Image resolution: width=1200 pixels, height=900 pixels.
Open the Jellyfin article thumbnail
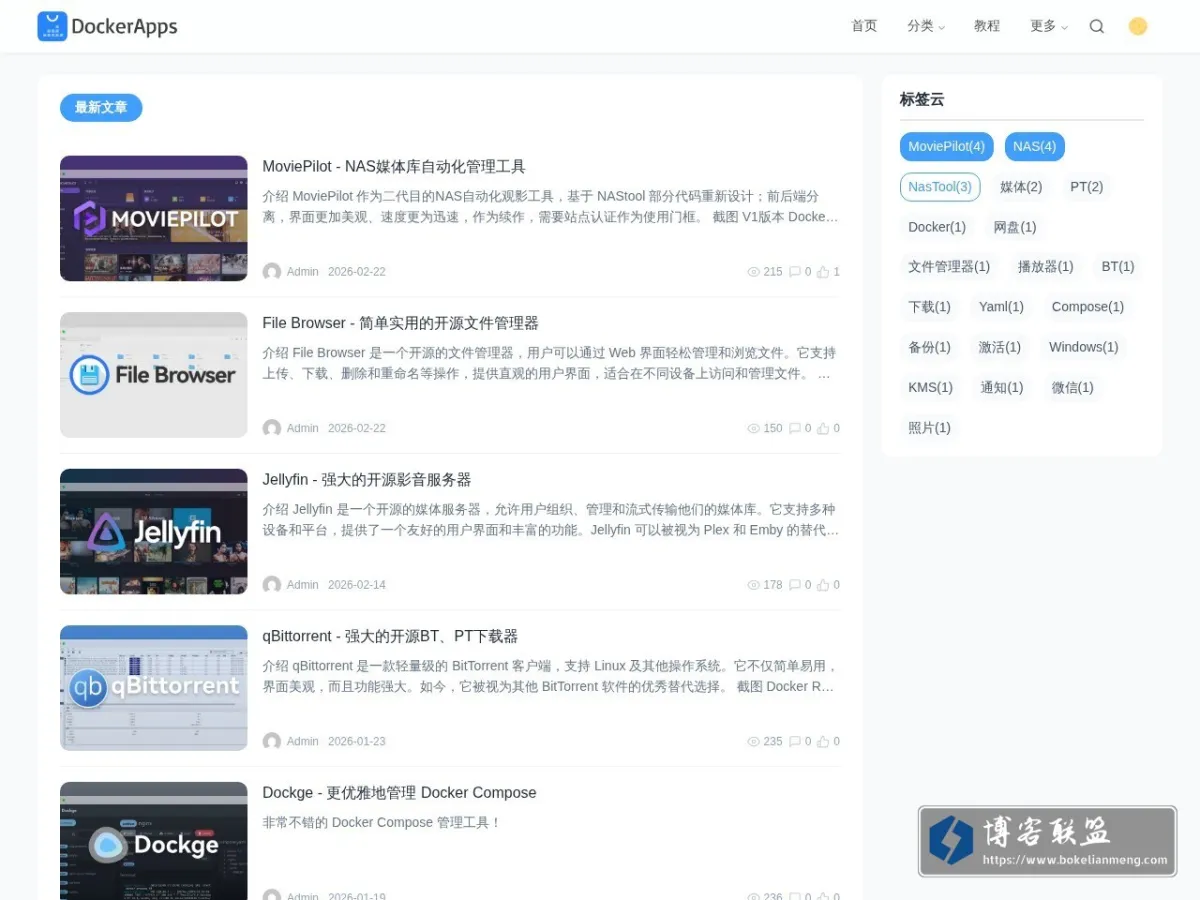coord(153,532)
